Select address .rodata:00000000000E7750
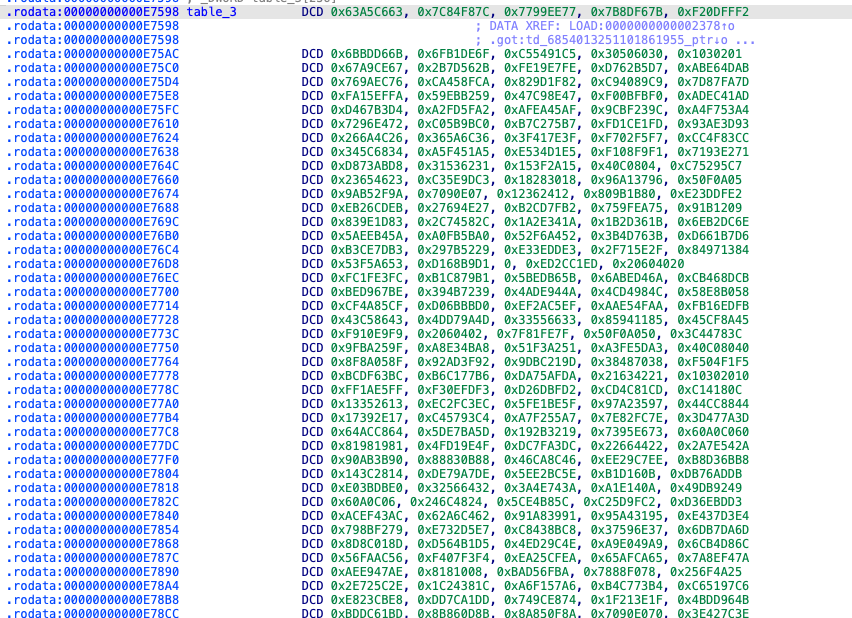The image size is (852, 618). pos(93,348)
